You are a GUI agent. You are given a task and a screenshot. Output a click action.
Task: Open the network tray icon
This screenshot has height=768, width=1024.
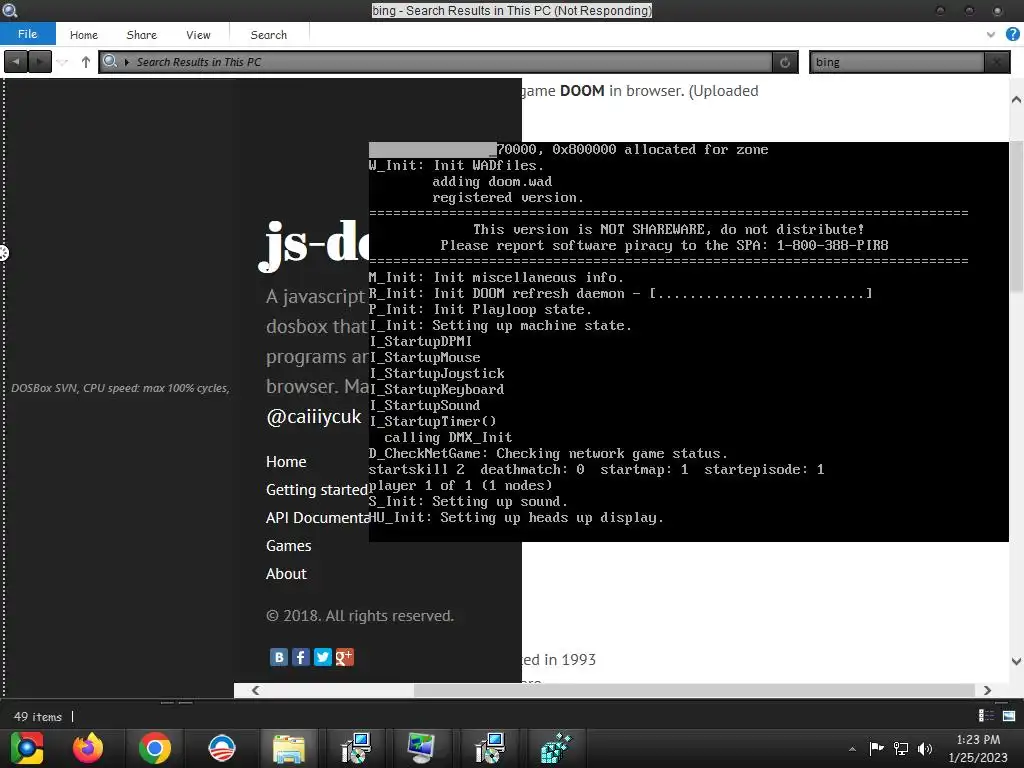901,748
